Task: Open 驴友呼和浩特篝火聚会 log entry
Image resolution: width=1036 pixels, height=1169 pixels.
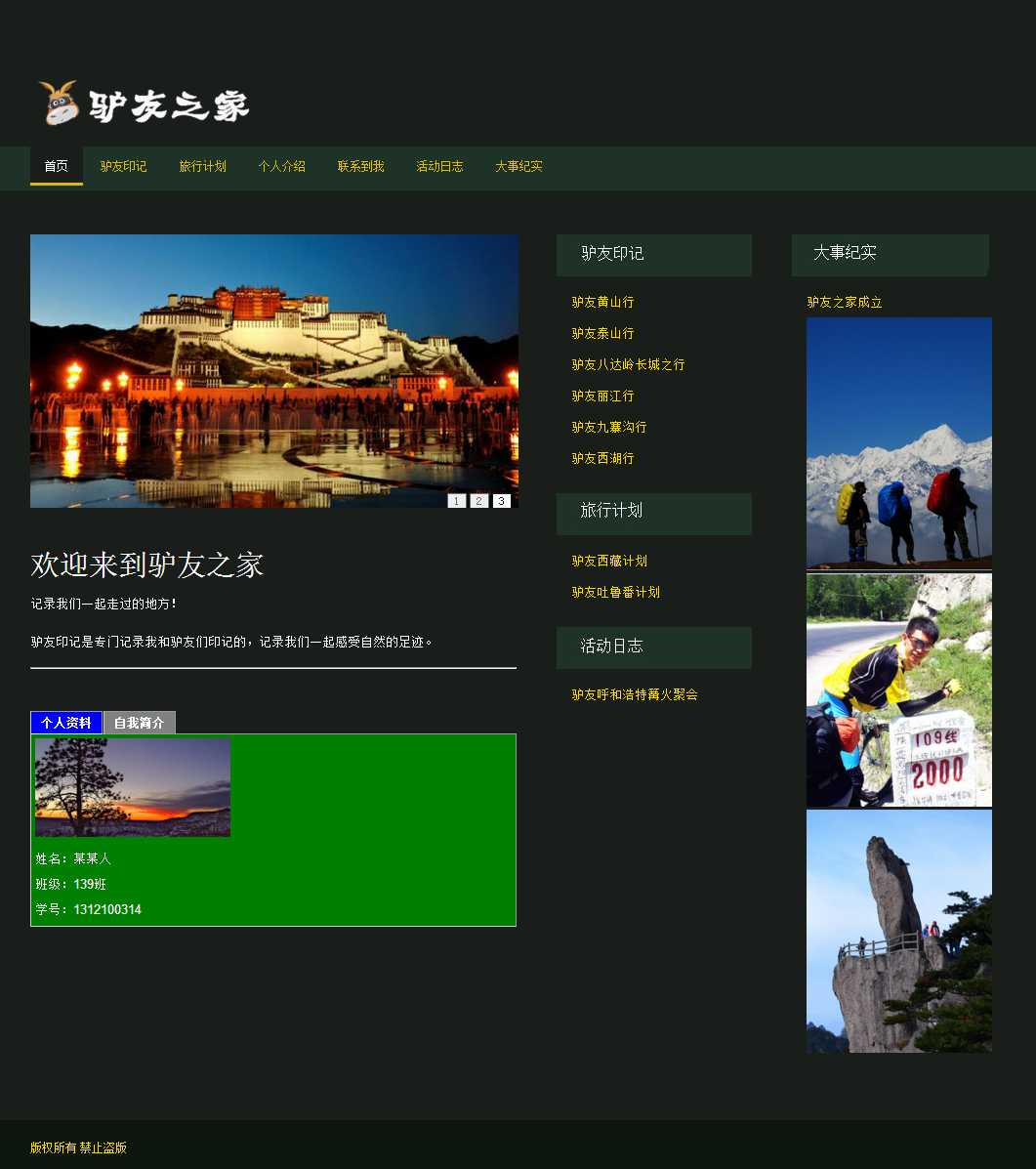Action: [635, 695]
